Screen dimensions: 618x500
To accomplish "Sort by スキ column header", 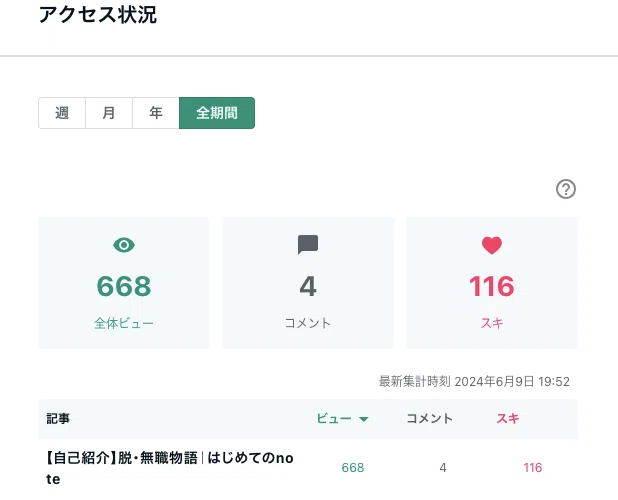I will 508,418.
